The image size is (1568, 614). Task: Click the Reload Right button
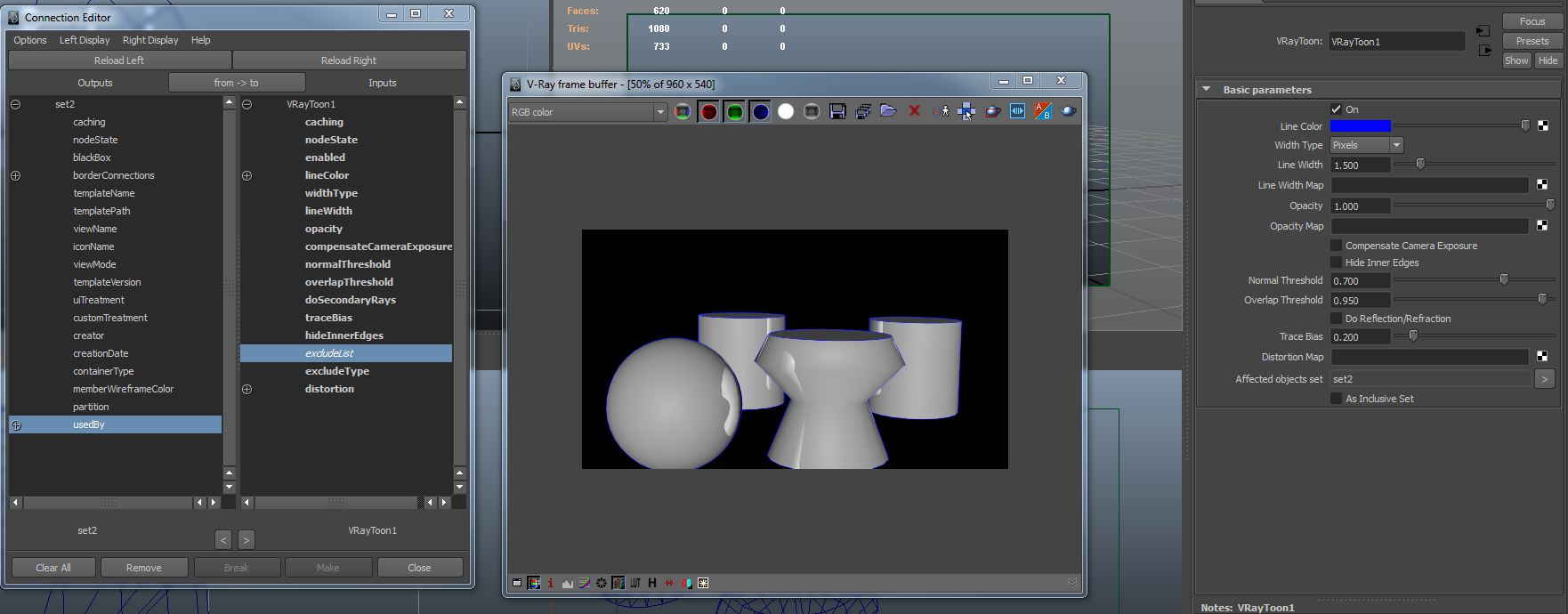pyautogui.click(x=349, y=61)
